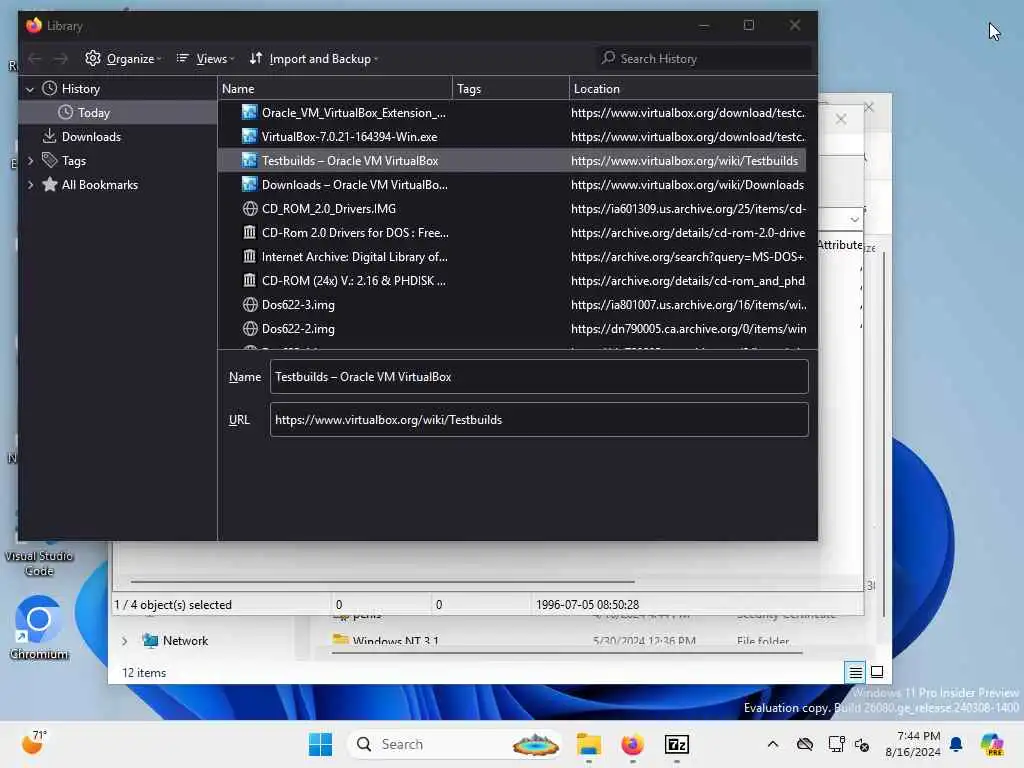The image size is (1024, 768).
Task: Select Network in File Explorer window
Action: point(175,641)
